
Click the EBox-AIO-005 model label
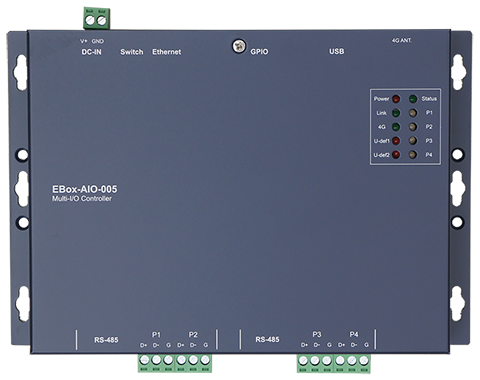[85, 189]
